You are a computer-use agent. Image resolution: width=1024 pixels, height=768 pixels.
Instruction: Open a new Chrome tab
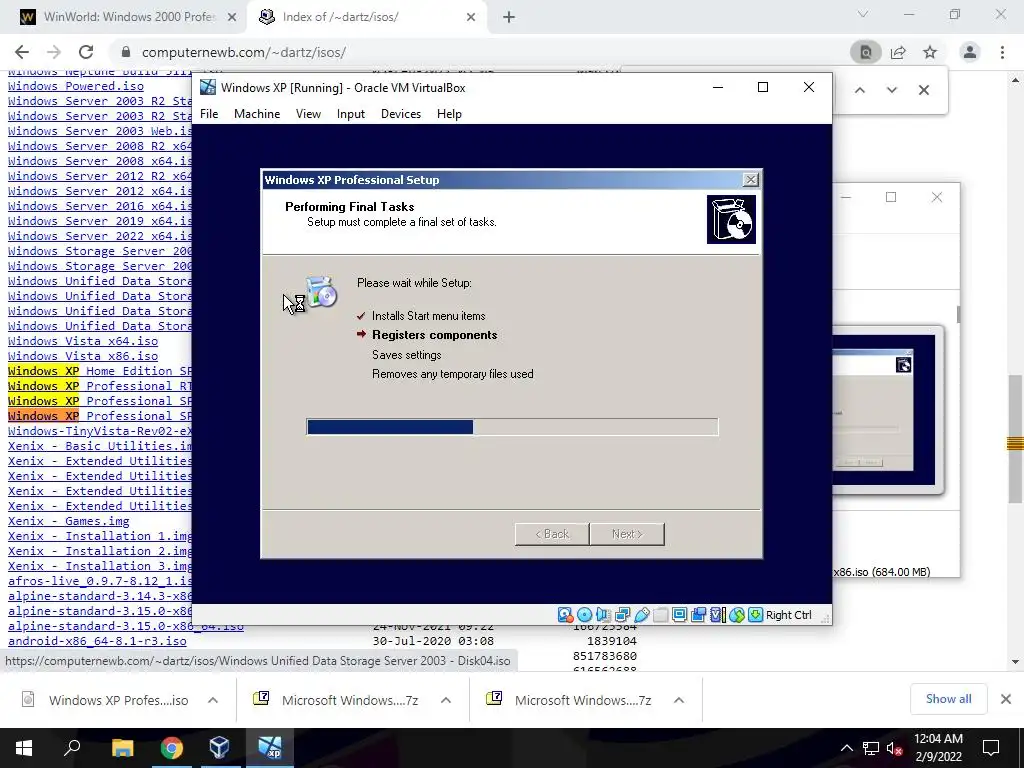point(509,17)
